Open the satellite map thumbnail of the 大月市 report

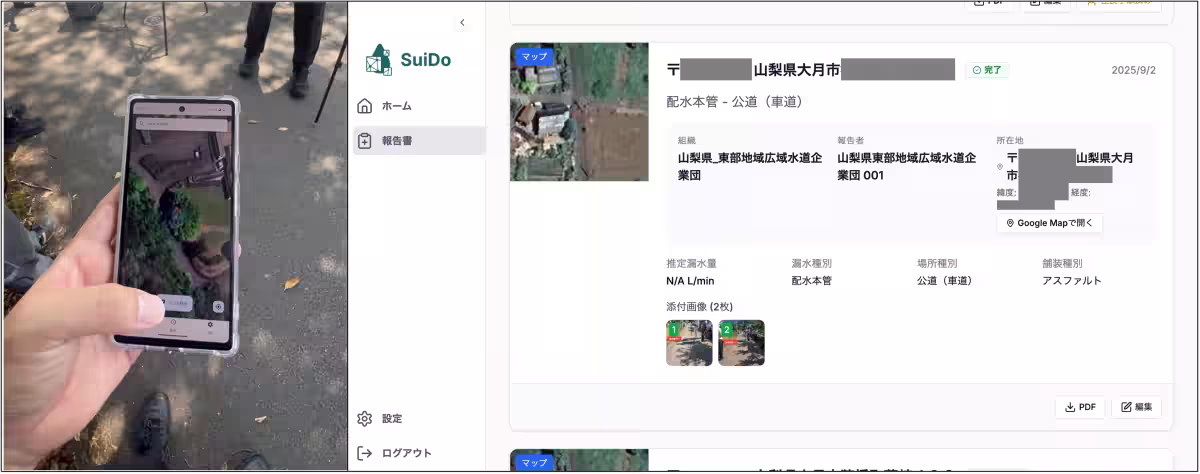tap(579, 112)
